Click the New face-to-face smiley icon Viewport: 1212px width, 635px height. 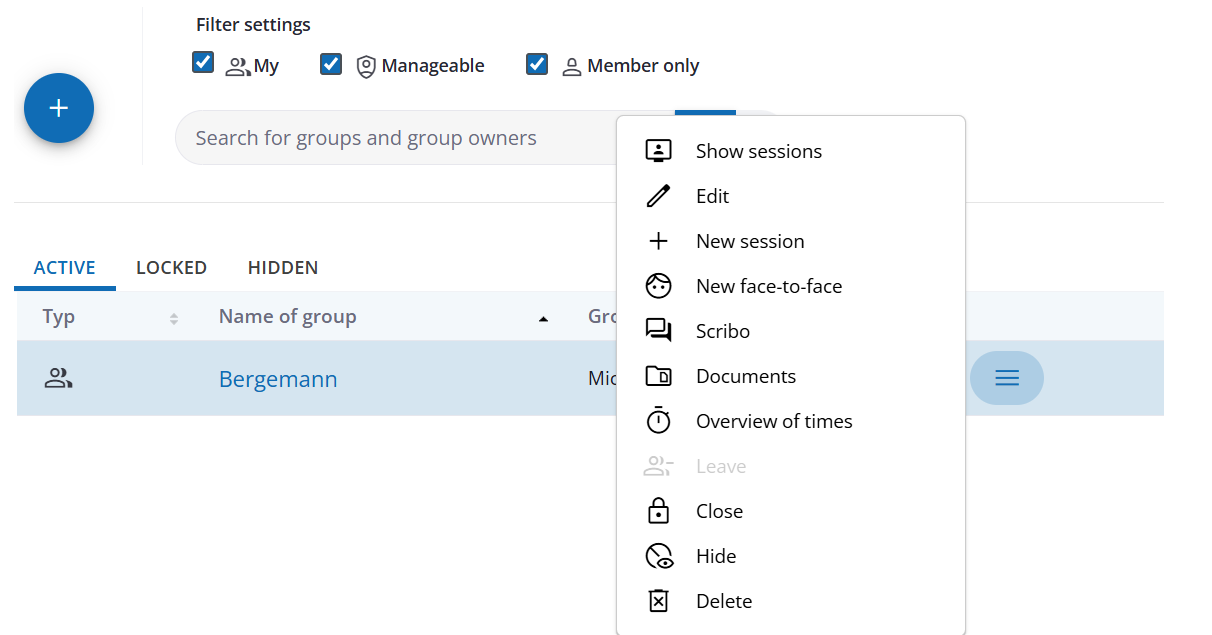point(659,285)
